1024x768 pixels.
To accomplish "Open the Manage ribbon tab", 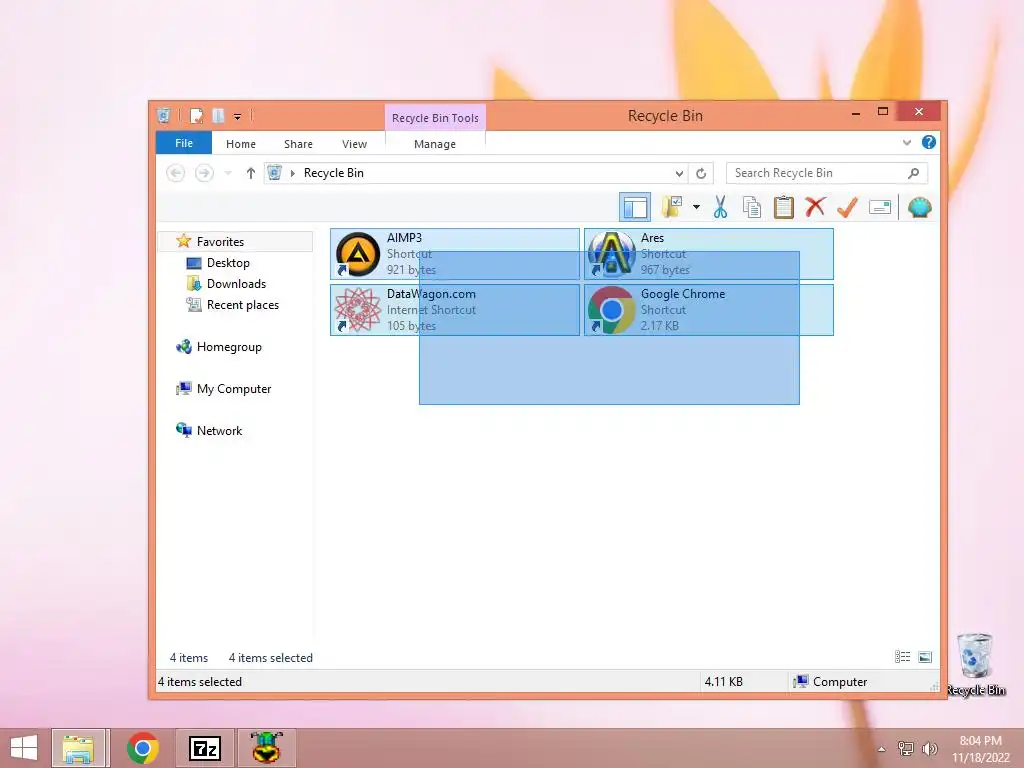I will [x=435, y=144].
